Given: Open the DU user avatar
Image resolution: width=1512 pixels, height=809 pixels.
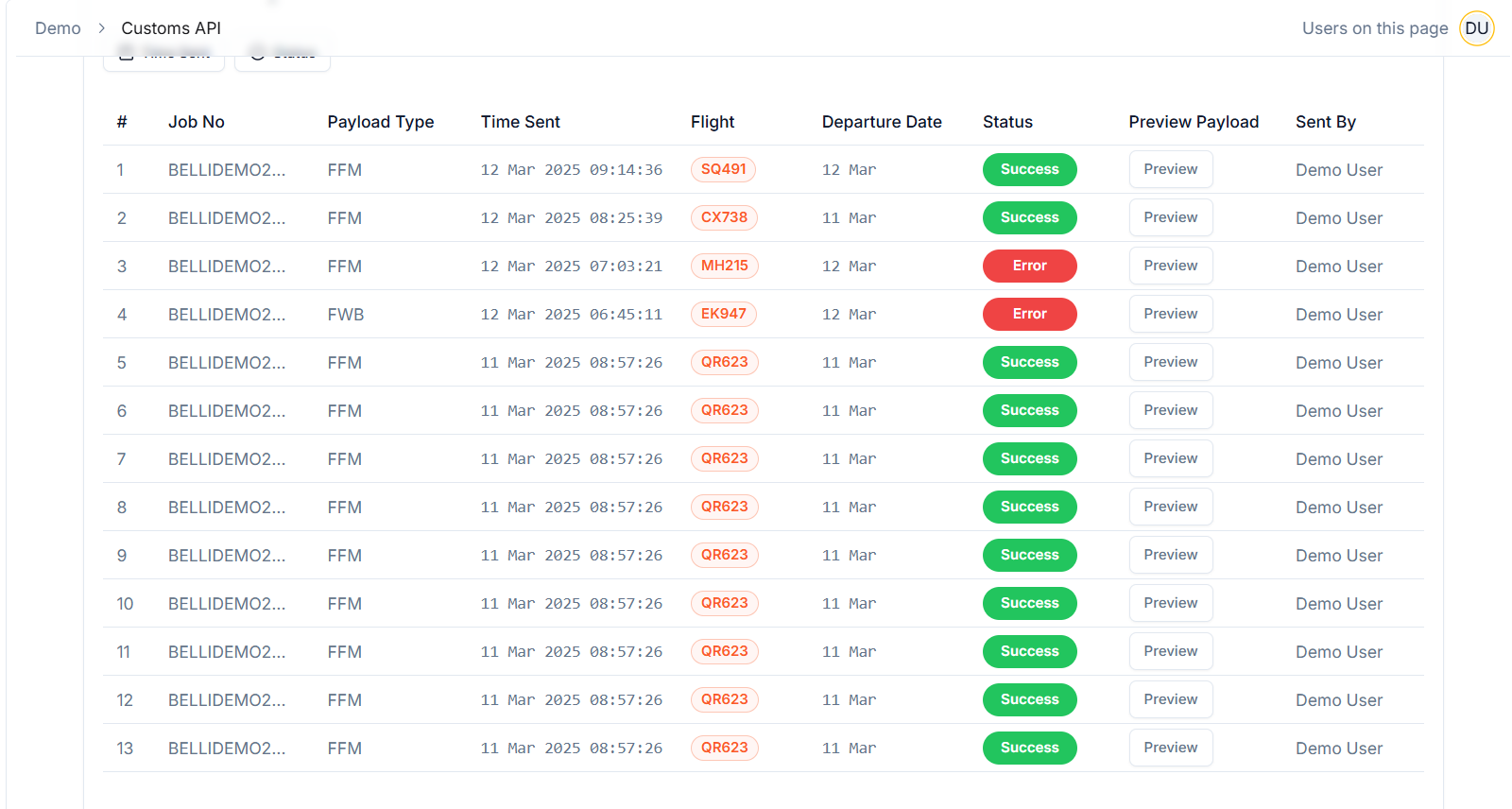Looking at the screenshot, I should pos(1476,28).
